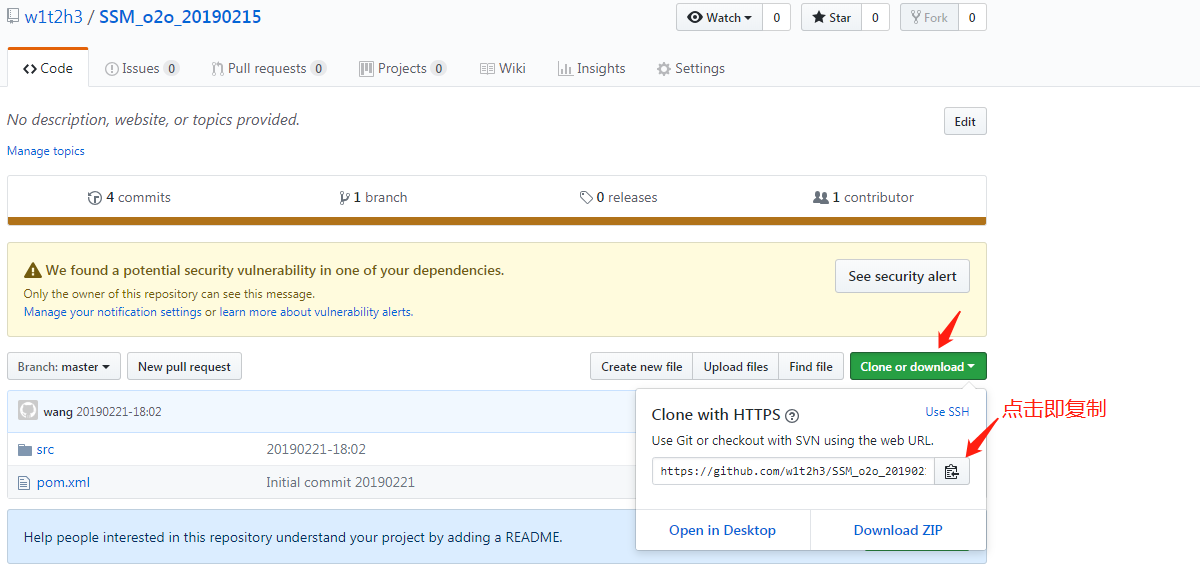Open the Settings tab
The image size is (1200, 570).
[690, 68]
